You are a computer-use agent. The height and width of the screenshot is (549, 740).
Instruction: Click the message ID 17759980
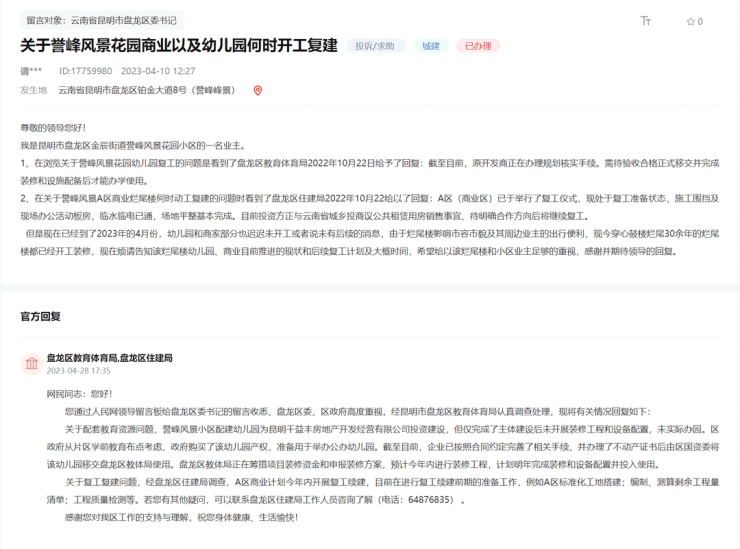[x=85, y=71]
